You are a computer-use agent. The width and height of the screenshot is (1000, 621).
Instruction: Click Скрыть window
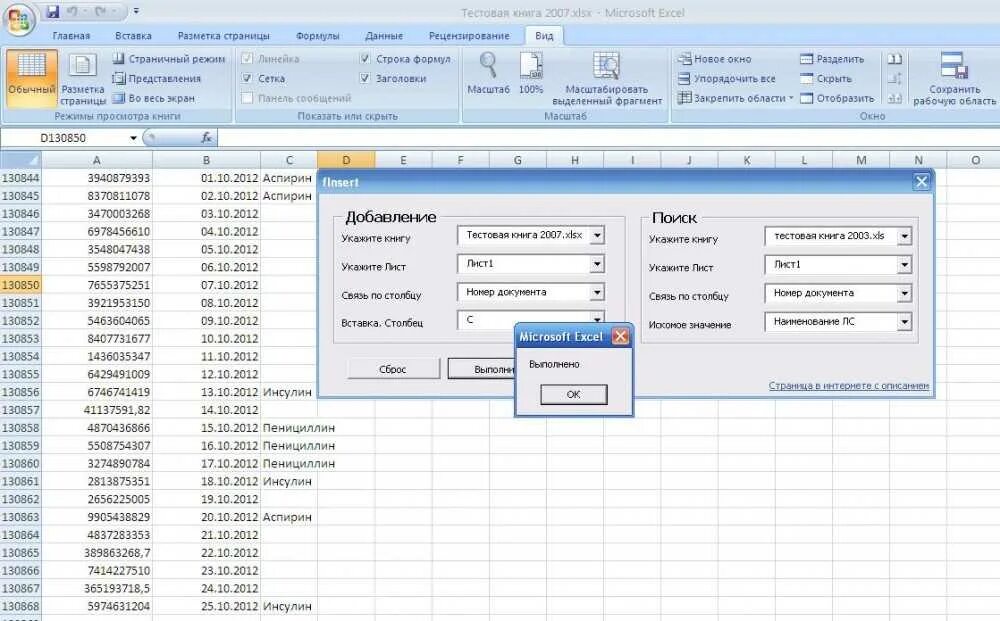(826, 78)
